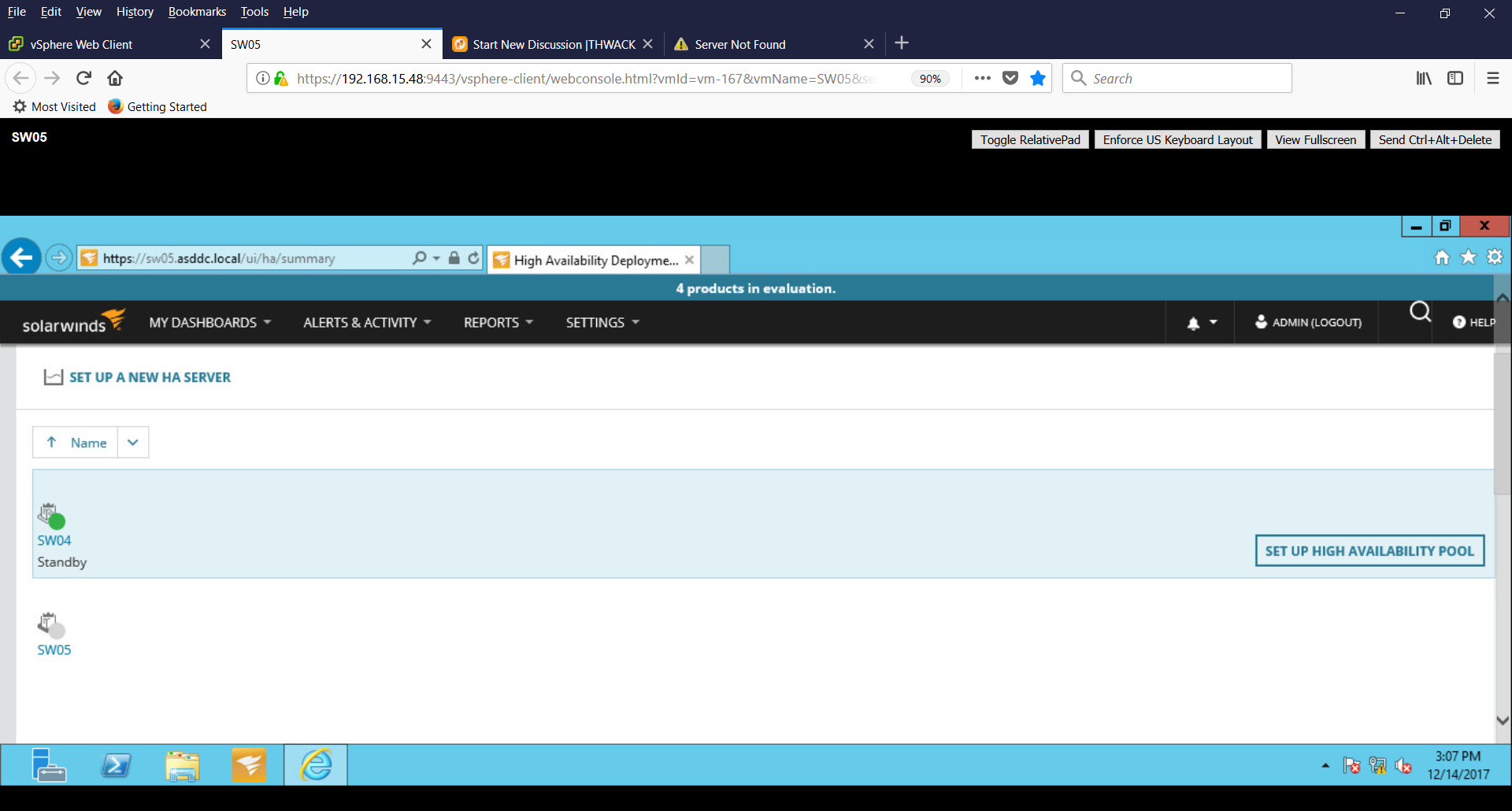The image size is (1512, 811).
Task: Expand Settings menu
Action: pyautogui.click(x=602, y=323)
